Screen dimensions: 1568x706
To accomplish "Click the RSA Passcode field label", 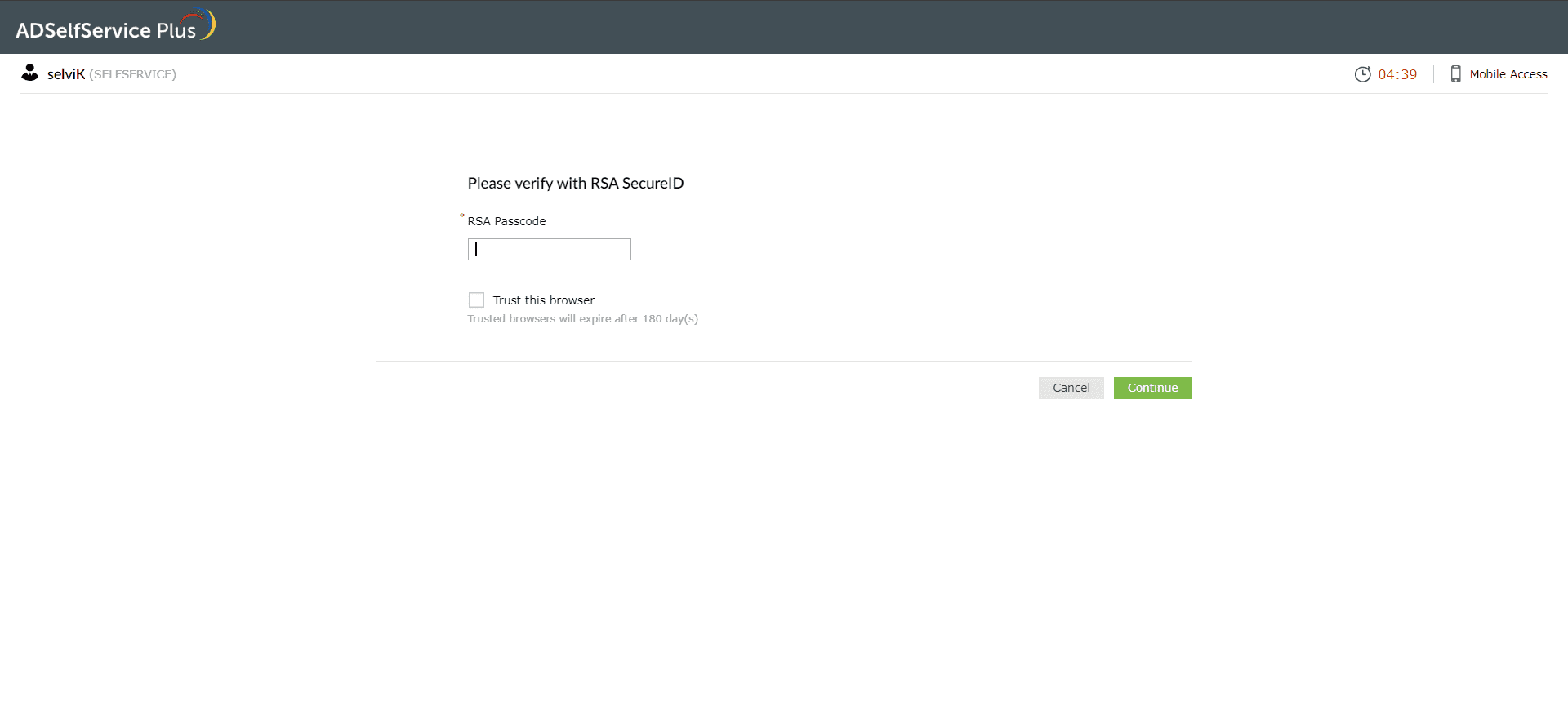I will click(x=506, y=221).
